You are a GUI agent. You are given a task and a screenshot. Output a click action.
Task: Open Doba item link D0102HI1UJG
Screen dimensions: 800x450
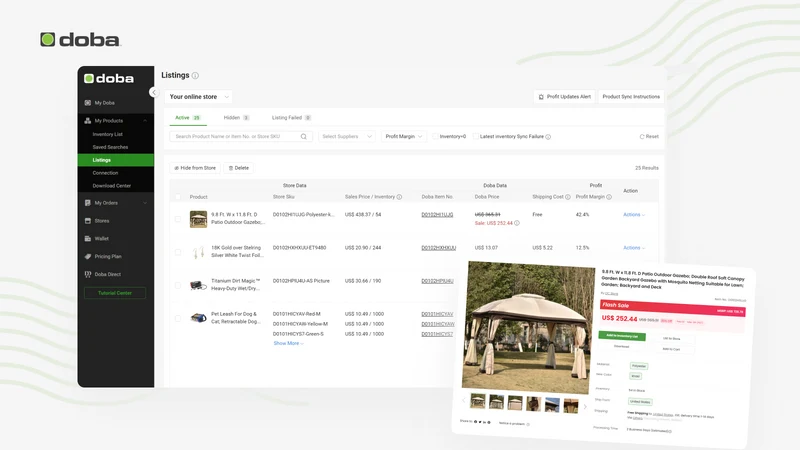[437, 215]
